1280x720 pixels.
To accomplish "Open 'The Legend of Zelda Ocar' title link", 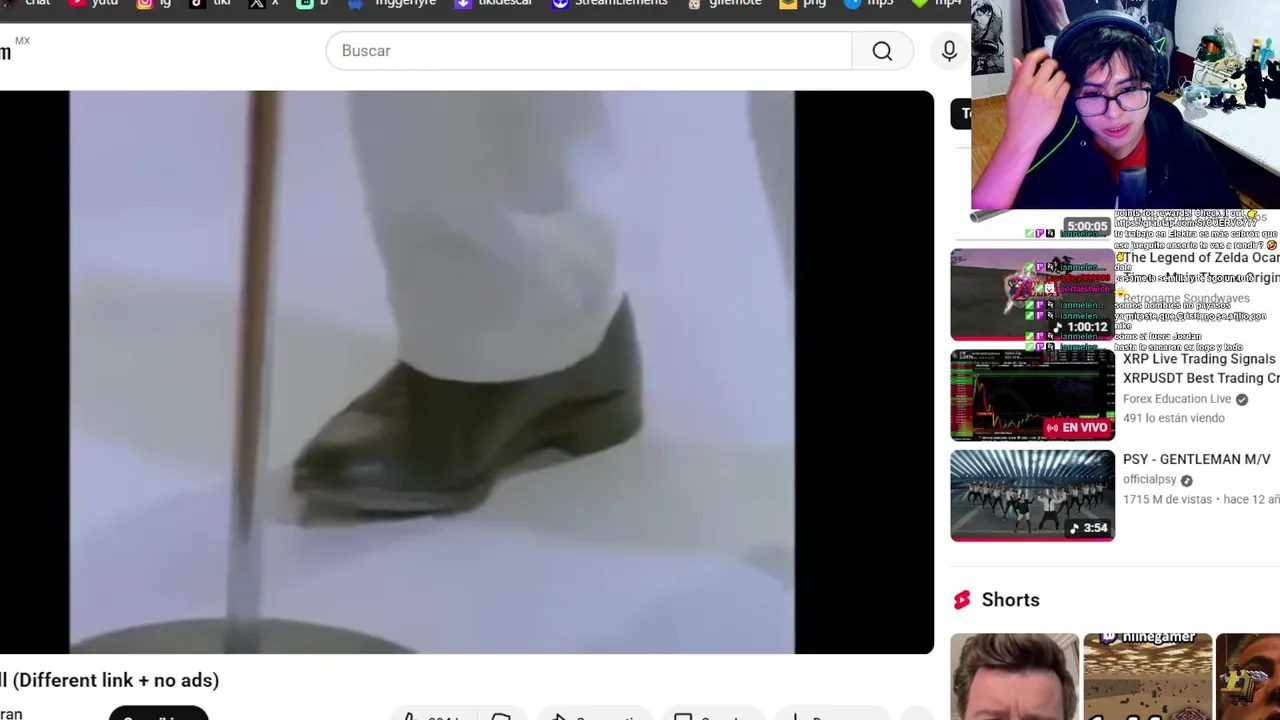I will pyautogui.click(x=1200, y=258).
